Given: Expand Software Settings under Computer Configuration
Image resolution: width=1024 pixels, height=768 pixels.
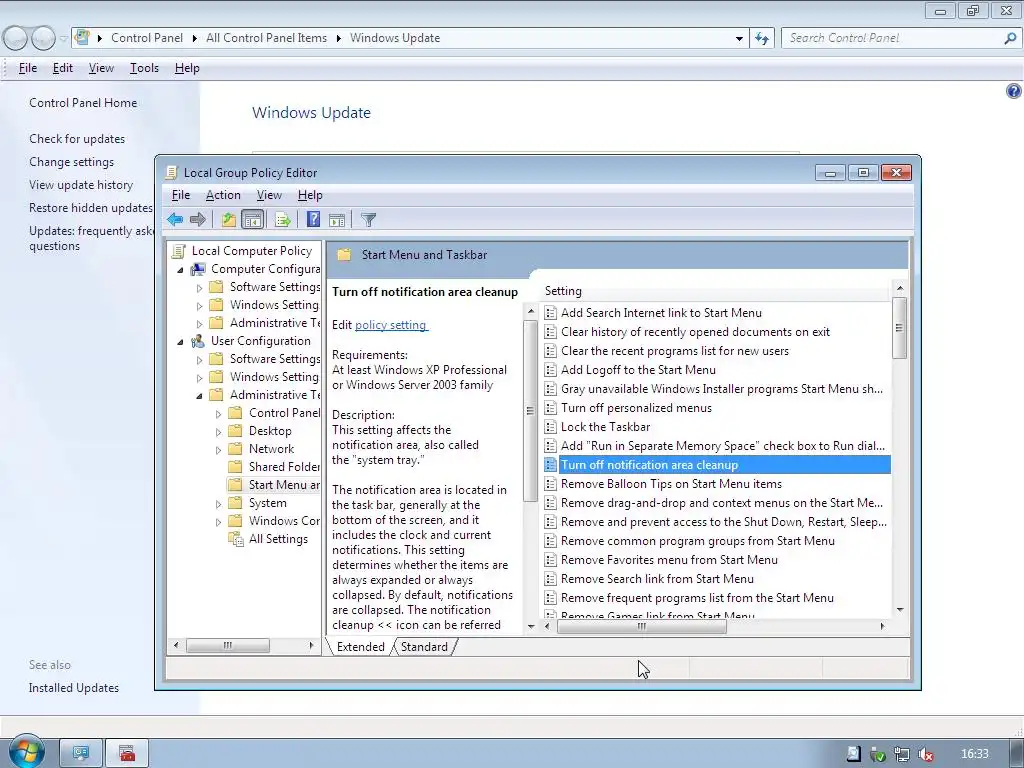Looking at the screenshot, I should pos(199,288).
